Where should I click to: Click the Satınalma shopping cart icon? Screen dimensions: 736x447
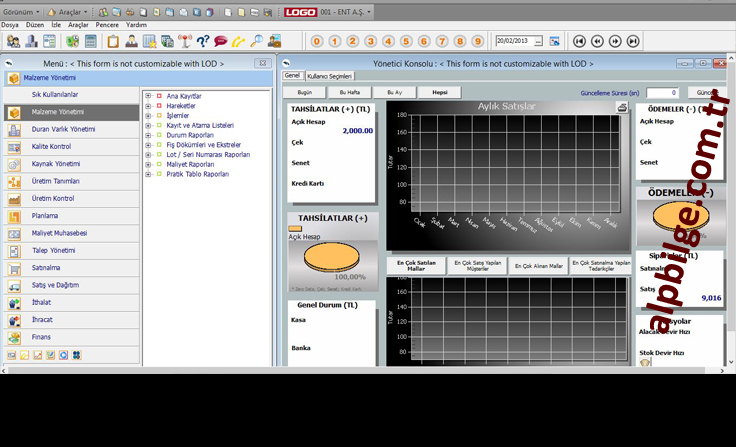click(x=14, y=268)
